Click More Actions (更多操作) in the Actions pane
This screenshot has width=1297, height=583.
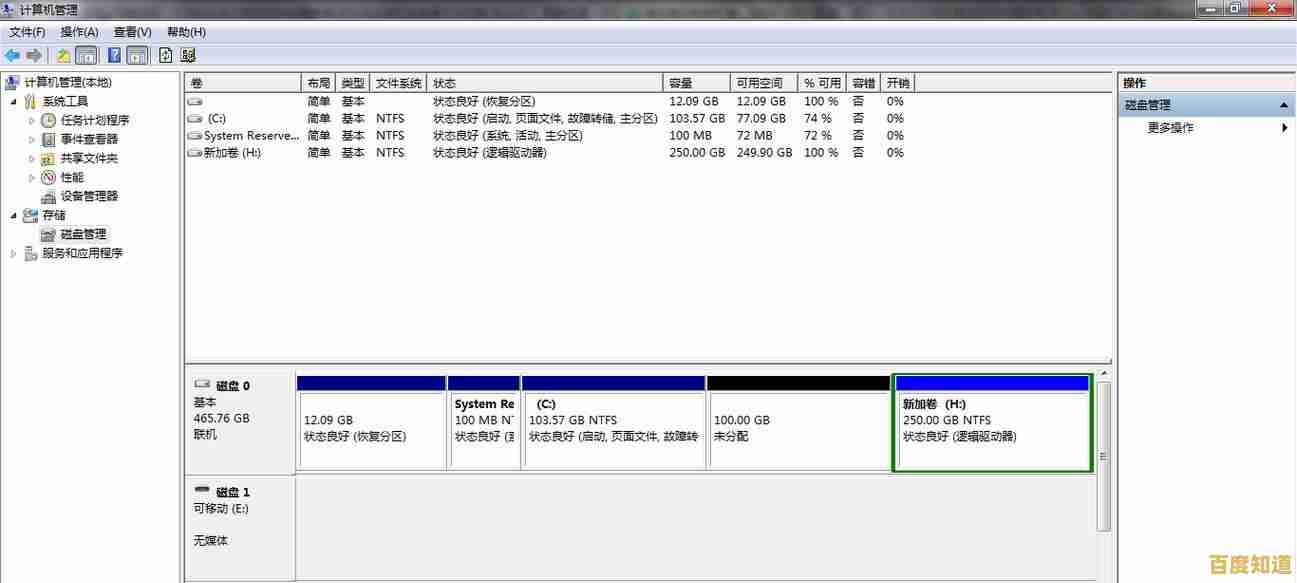(x=1170, y=128)
